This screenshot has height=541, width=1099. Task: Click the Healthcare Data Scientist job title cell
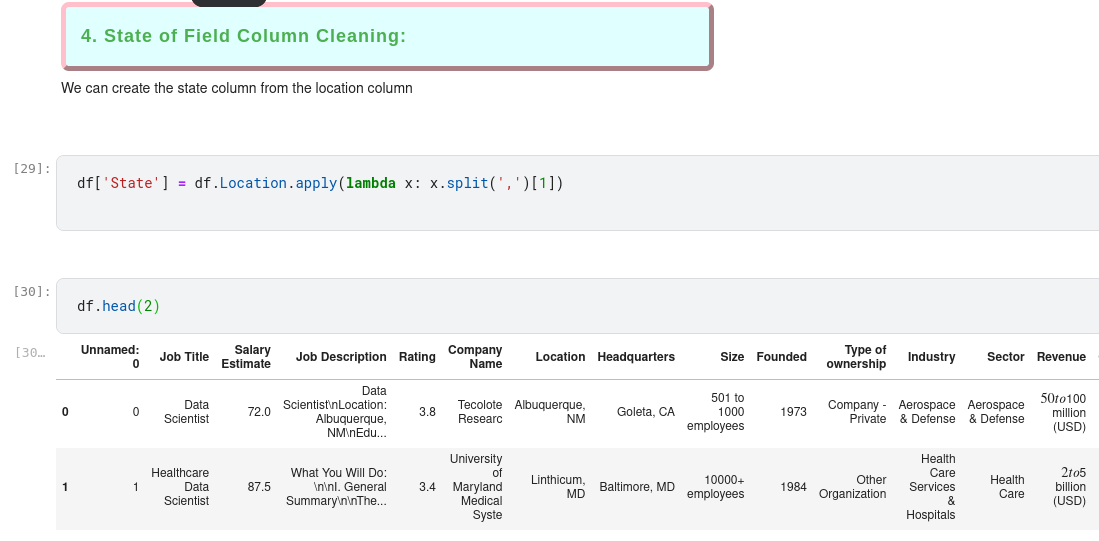tap(180, 487)
